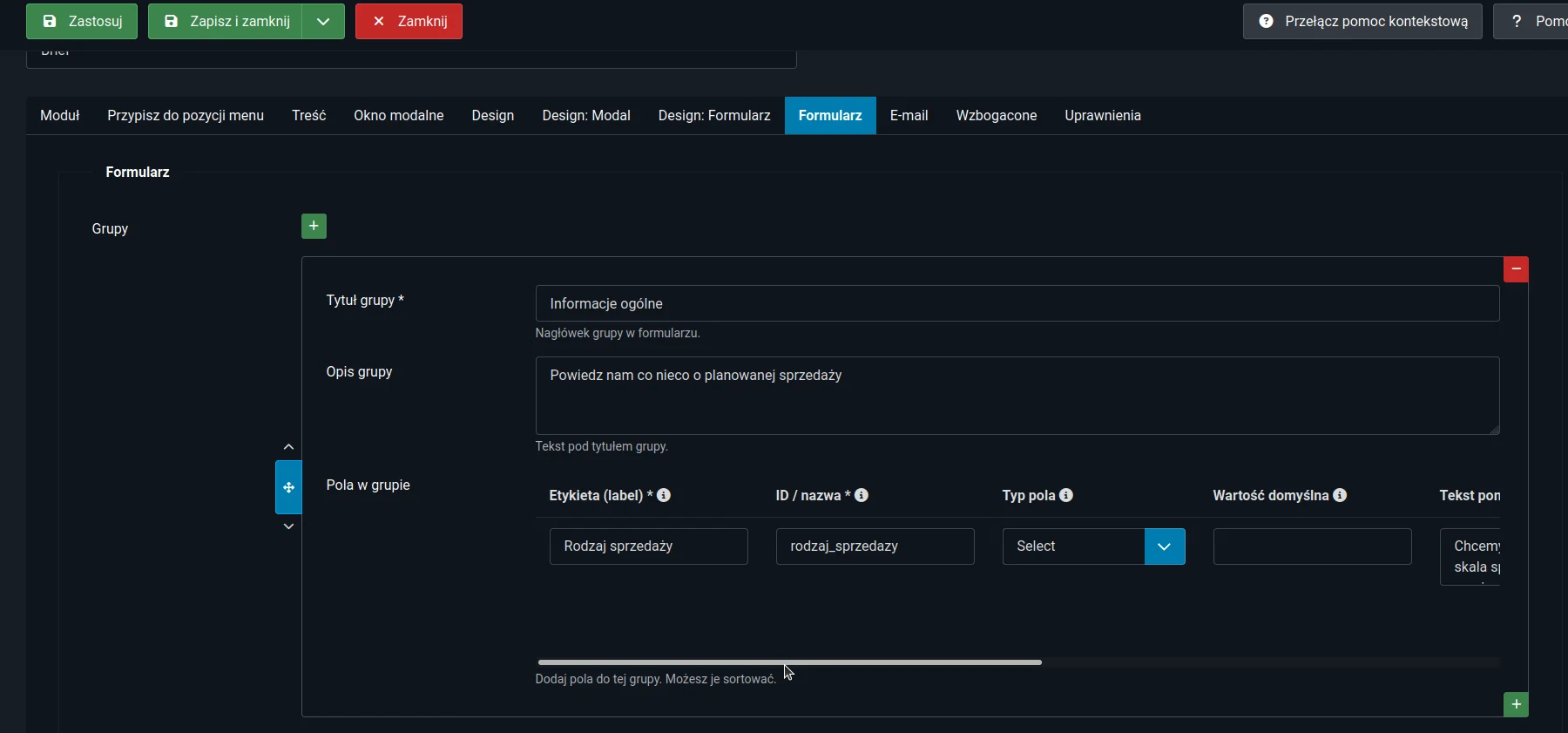Open the Uprawnienia tab
Screen dimensions: 1568x733
(1103, 116)
